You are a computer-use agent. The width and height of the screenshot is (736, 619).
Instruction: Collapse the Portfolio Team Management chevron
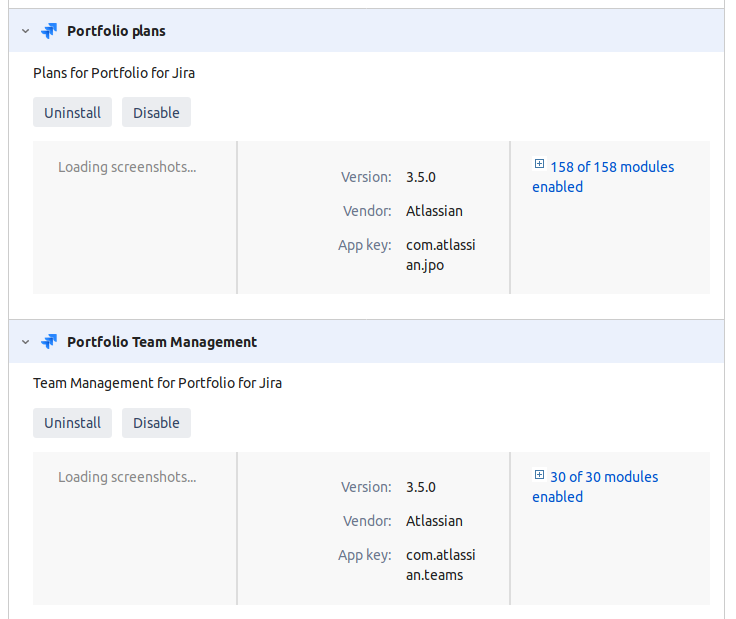(25, 342)
